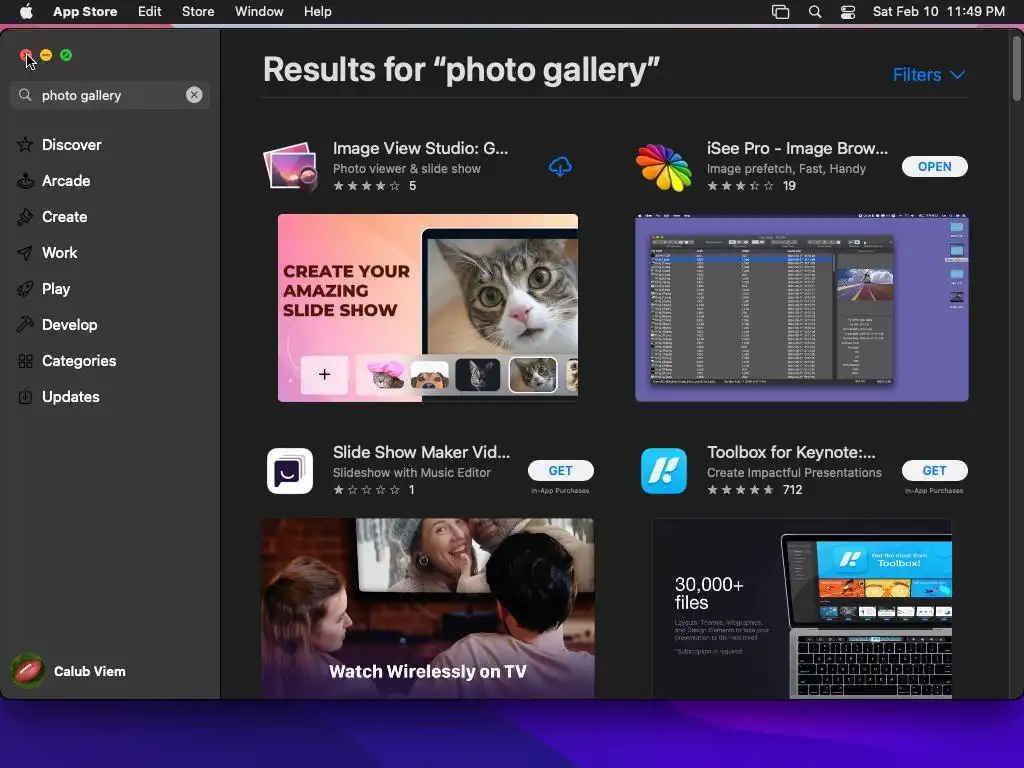1024x768 pixels.
Task: Open iSee Pro colorful app icon
Action: (x=664, y=167)
